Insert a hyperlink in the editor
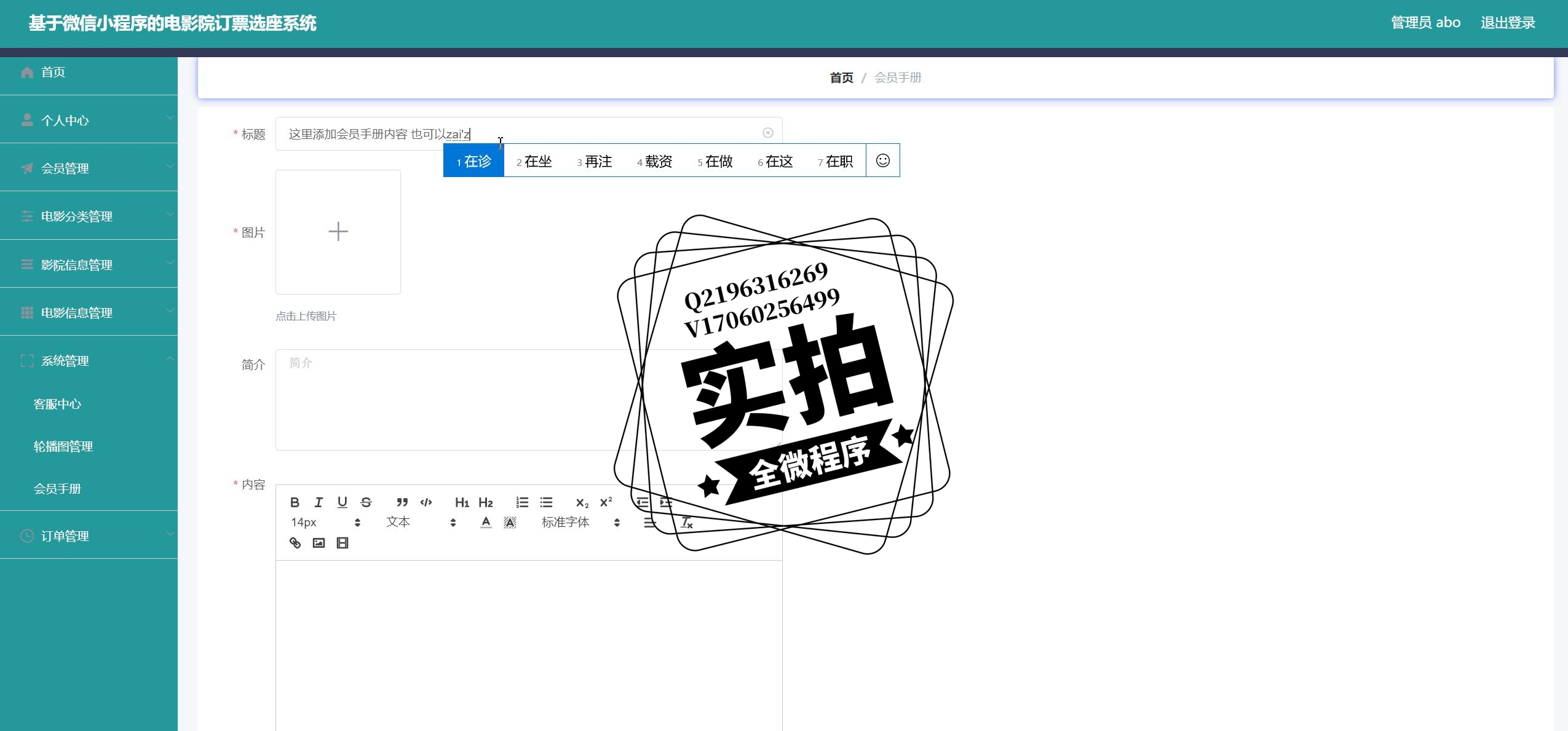This screenshot has height=731, width=1568. point(295,542)
